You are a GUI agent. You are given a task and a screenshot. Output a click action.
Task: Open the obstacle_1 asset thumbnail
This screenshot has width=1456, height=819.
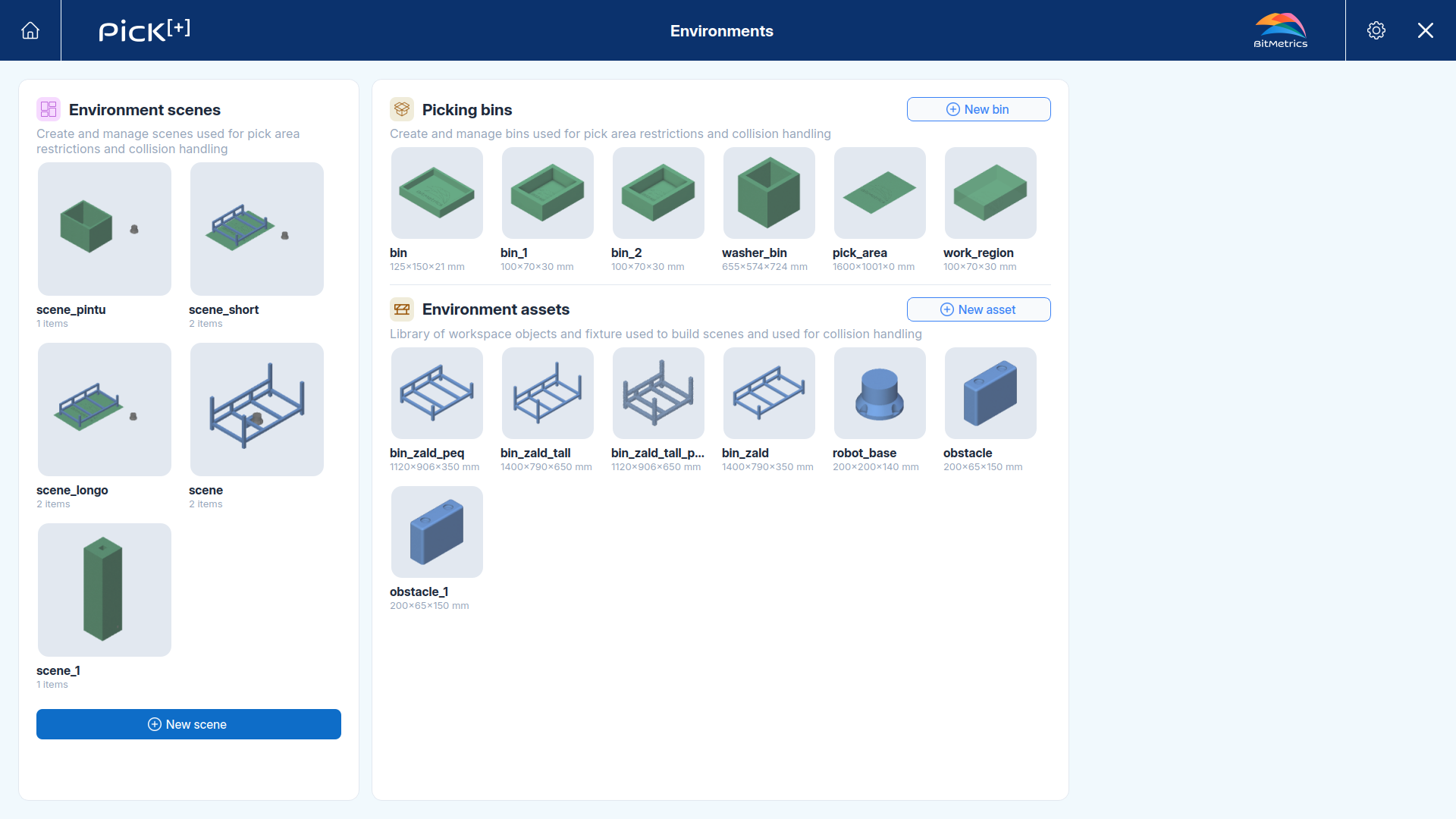pos(437,532)
